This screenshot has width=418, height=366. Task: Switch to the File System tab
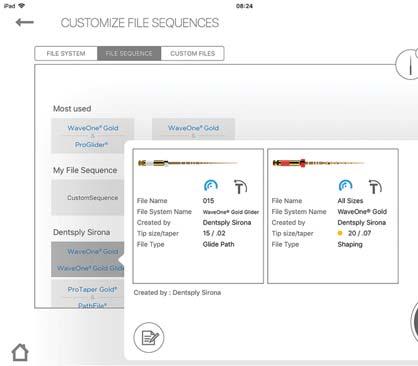(x=66, y=53)
